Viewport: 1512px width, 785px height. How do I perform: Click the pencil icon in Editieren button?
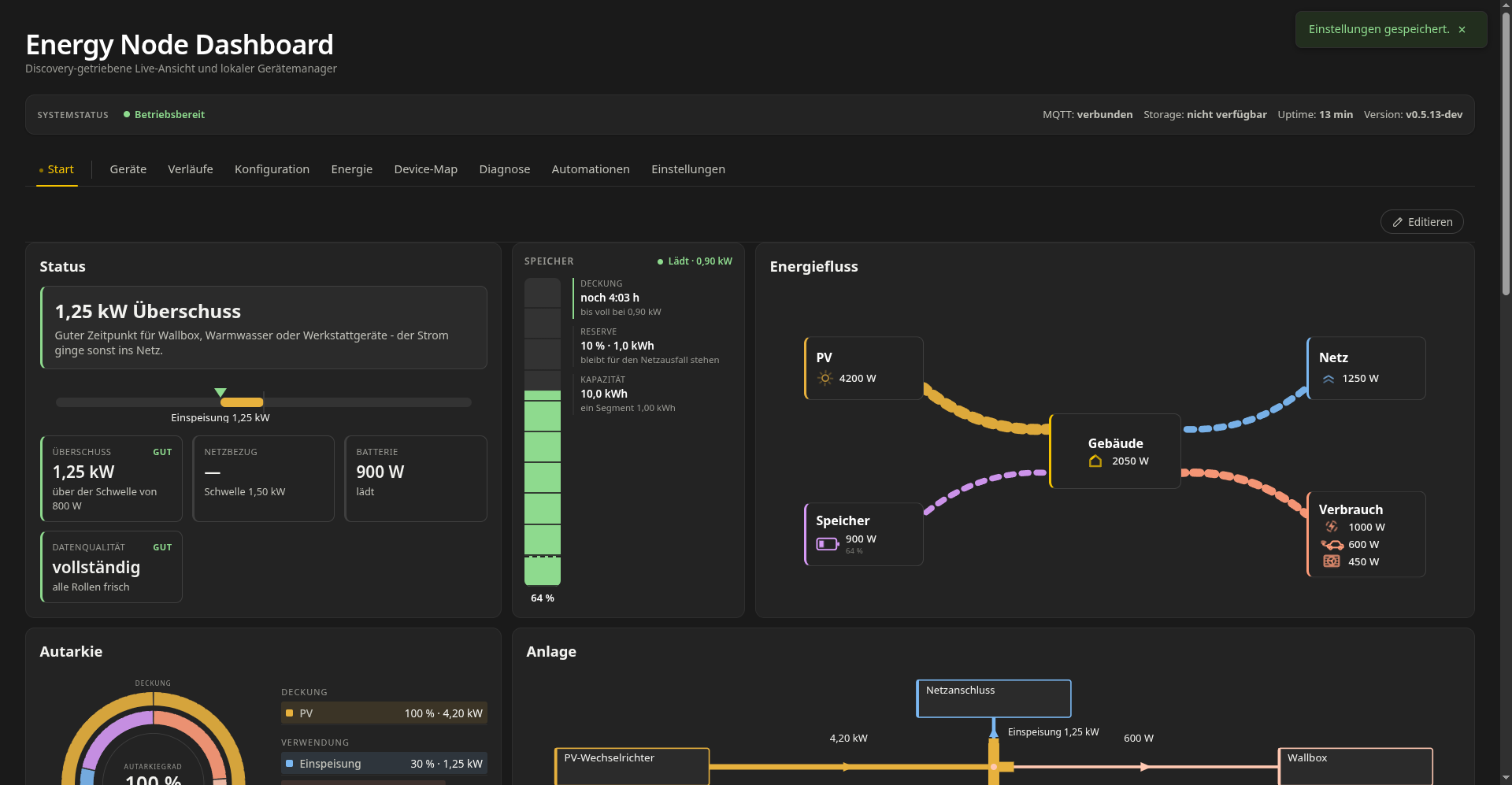click(1398, 222)
